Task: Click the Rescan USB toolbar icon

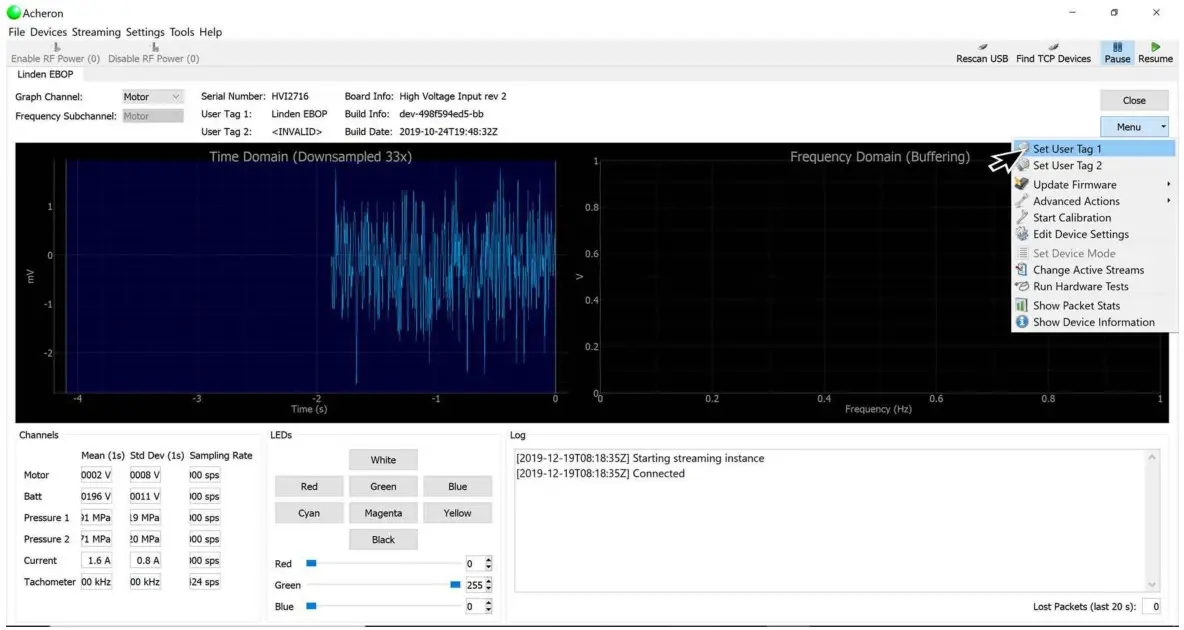Action: coord(981,52)
